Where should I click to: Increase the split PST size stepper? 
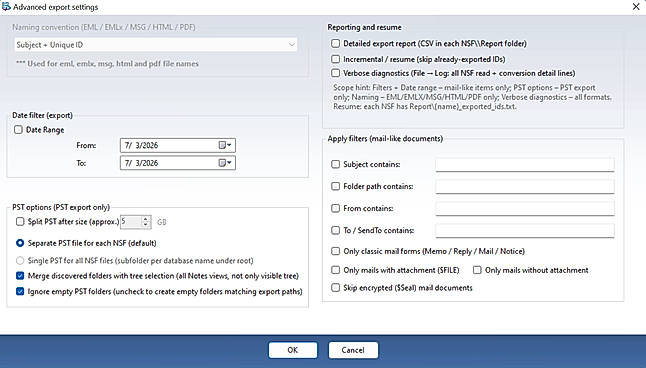146,219
